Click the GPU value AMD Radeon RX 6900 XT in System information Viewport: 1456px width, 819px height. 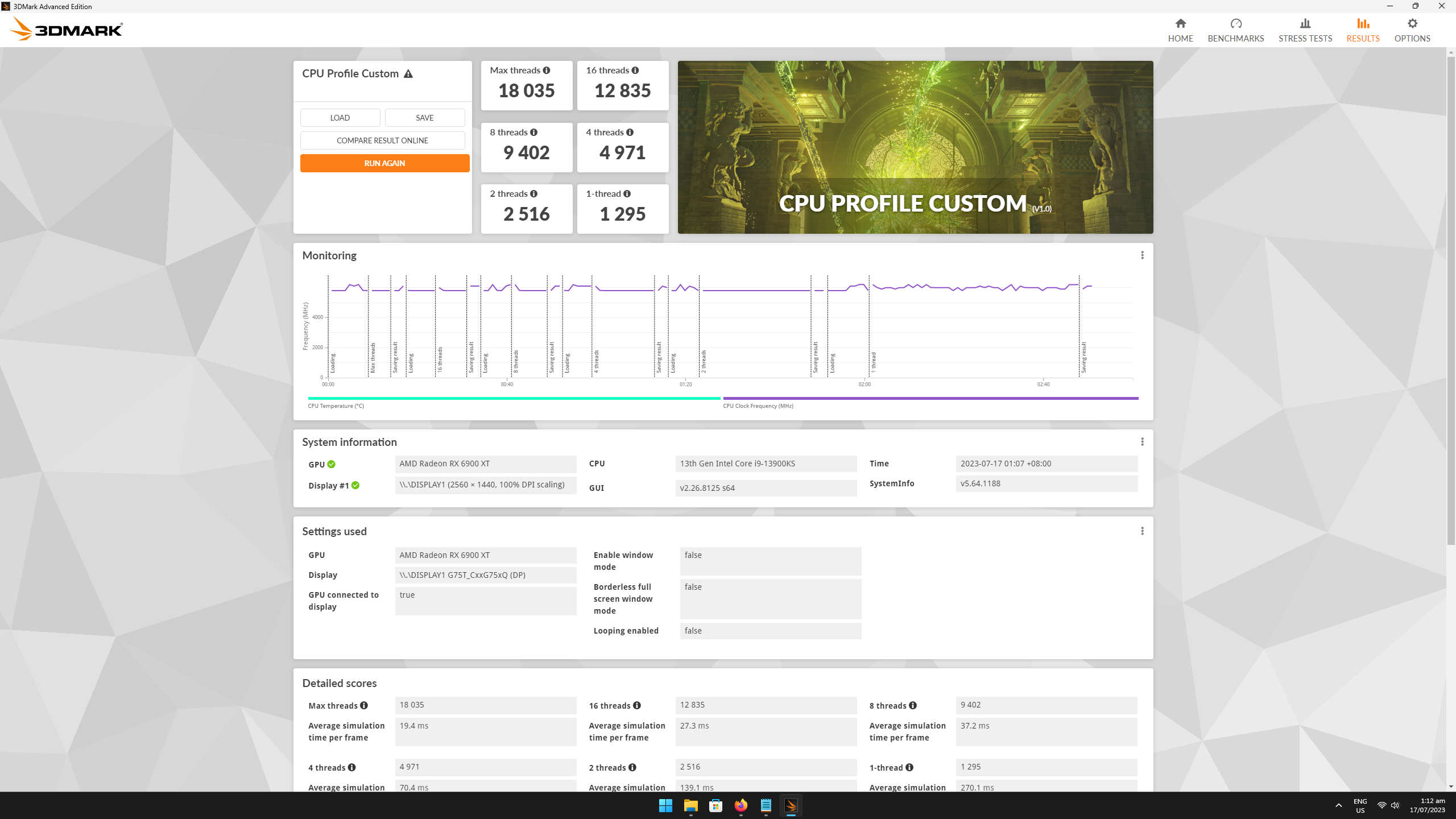[485, 464]
